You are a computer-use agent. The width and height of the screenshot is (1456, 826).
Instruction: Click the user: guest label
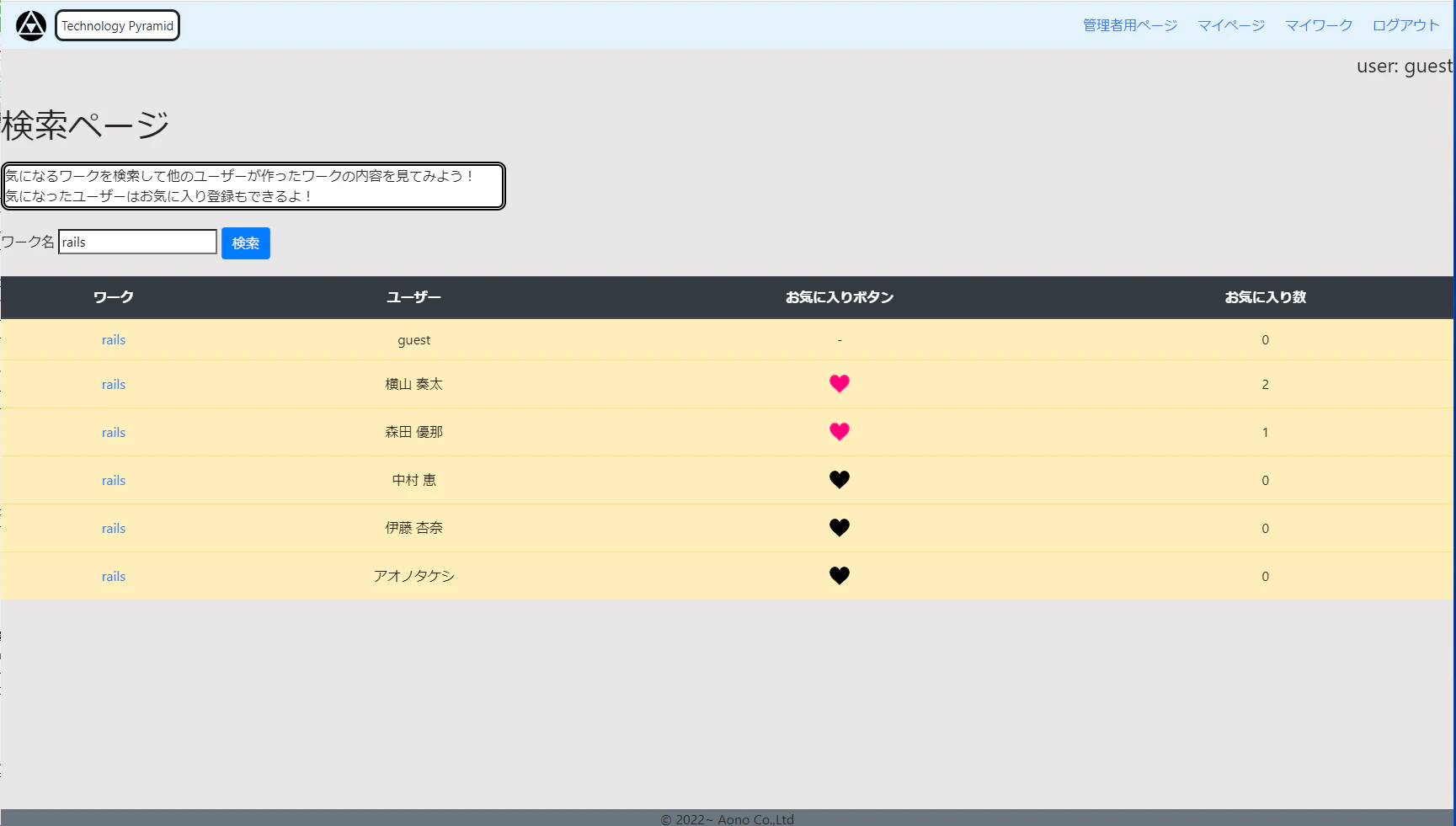(x=1405, y=67)
